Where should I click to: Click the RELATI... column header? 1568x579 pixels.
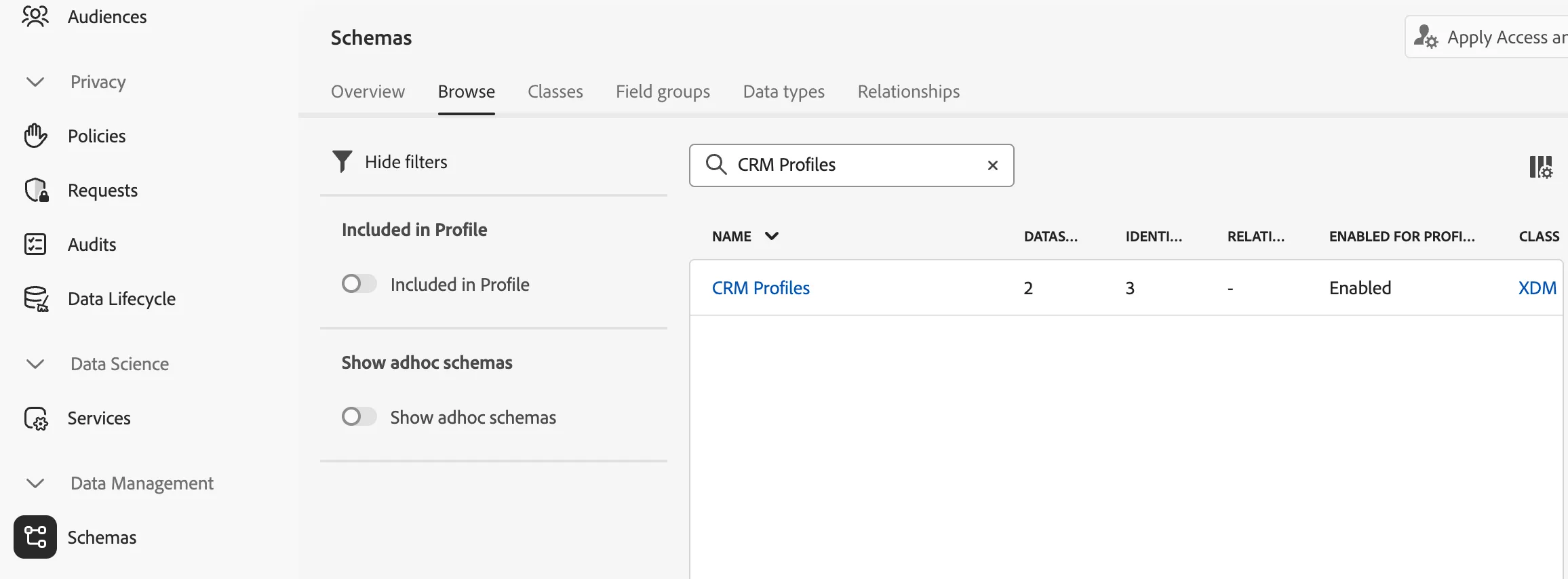coord(1256,237)
